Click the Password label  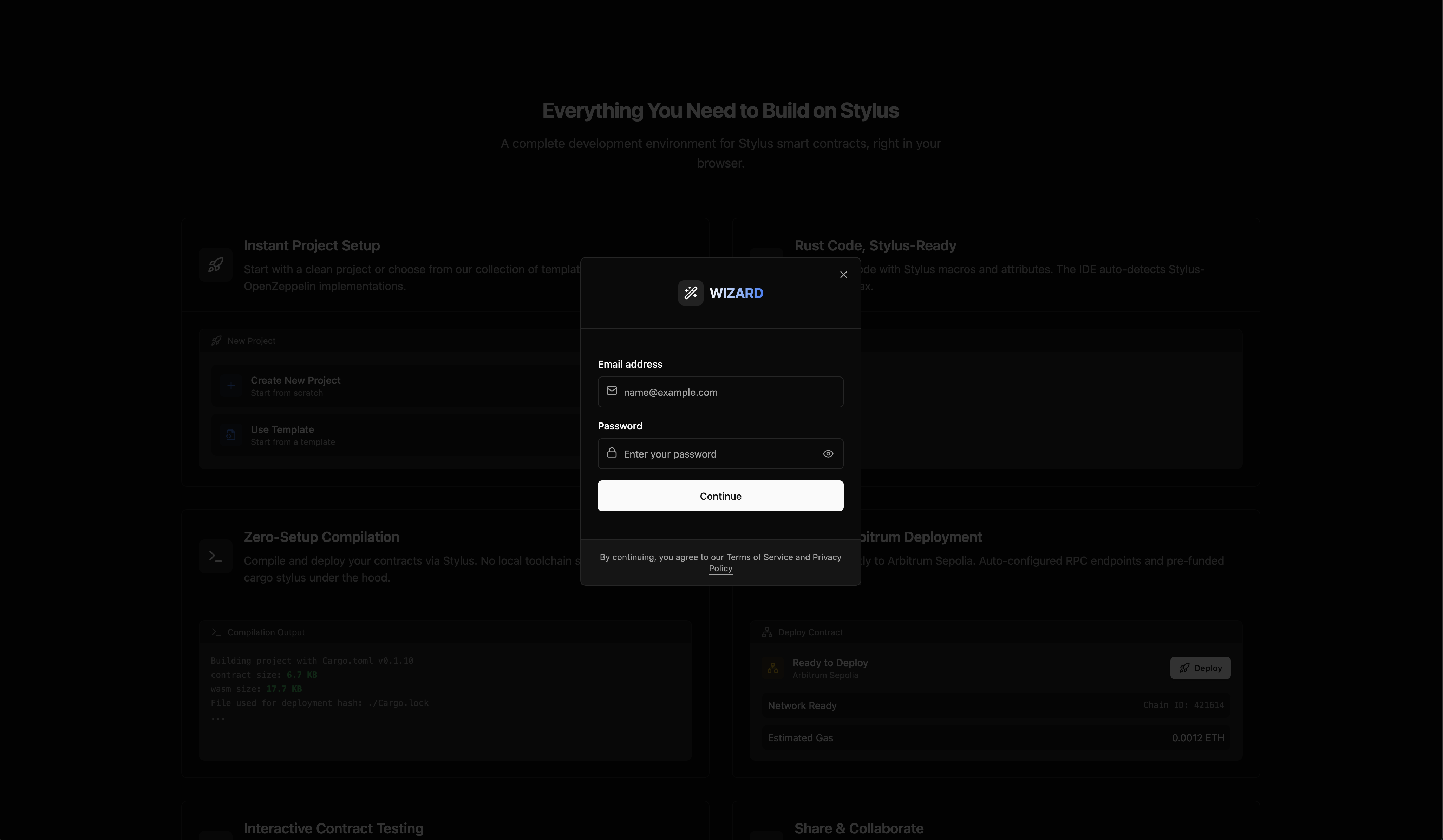coord(620,426)
